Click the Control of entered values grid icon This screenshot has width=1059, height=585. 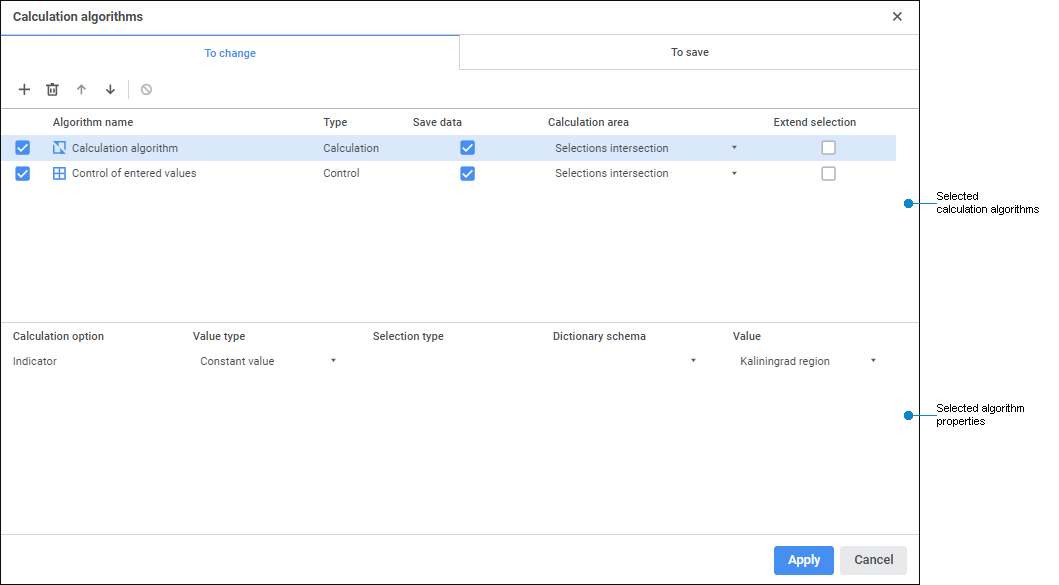(x=59, y=174)
